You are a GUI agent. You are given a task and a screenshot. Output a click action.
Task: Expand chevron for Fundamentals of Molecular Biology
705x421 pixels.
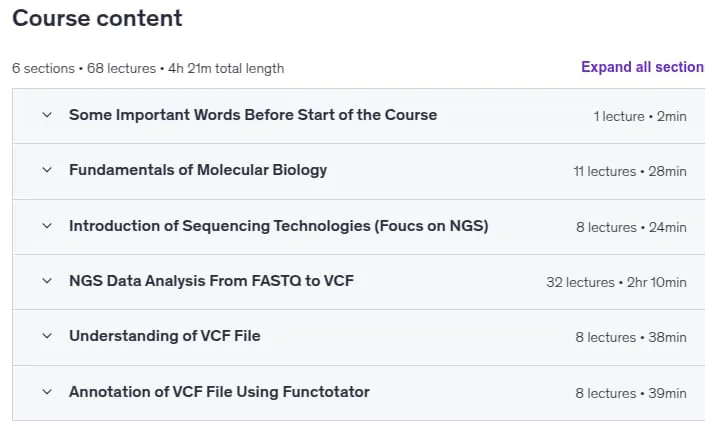click(x=47, y=170)
